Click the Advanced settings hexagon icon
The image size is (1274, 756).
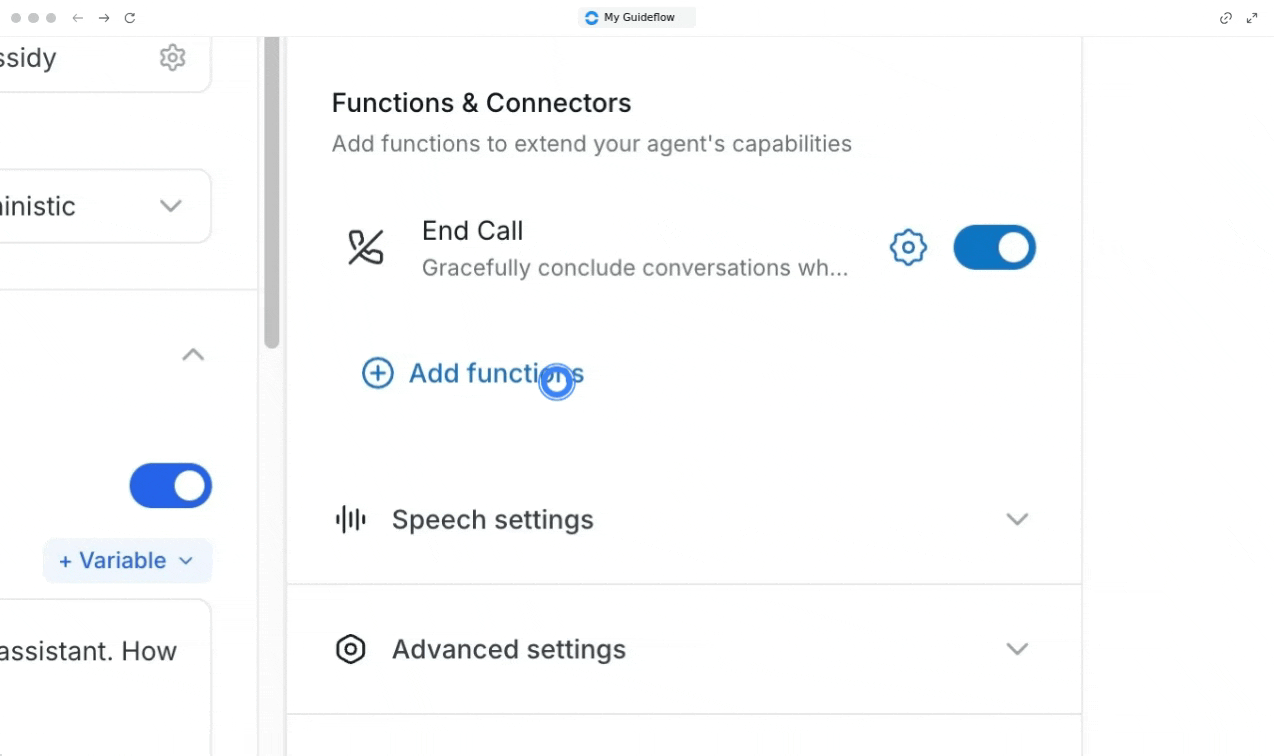(x=350, y=649)
